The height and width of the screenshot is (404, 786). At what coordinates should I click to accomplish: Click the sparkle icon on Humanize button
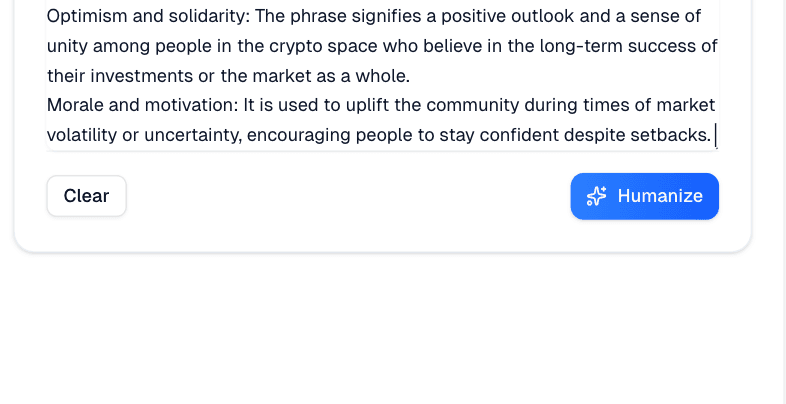pyautogui.click(x=596, y=196)
